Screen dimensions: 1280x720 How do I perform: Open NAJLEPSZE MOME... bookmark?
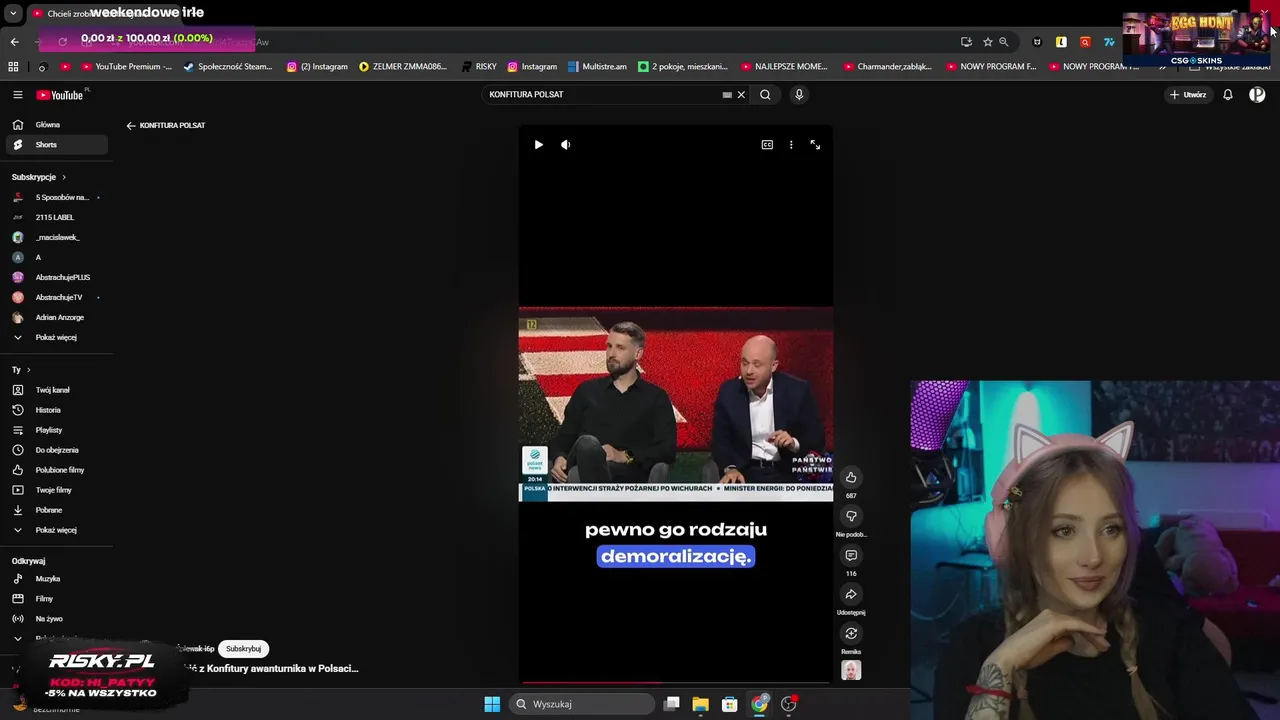784,67
